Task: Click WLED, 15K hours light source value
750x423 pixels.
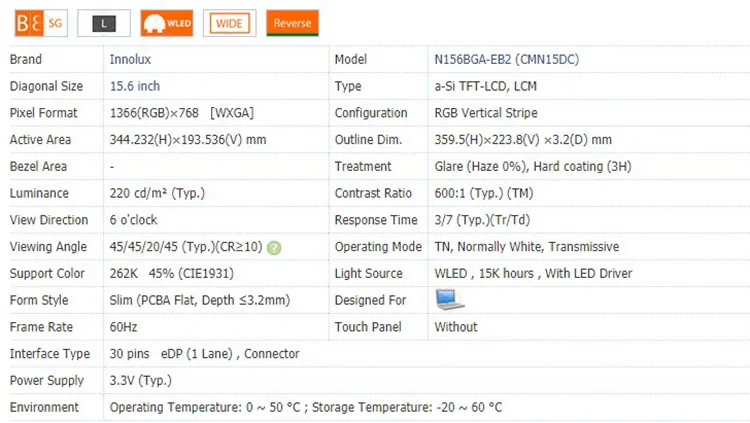Action: coord(533,274)
